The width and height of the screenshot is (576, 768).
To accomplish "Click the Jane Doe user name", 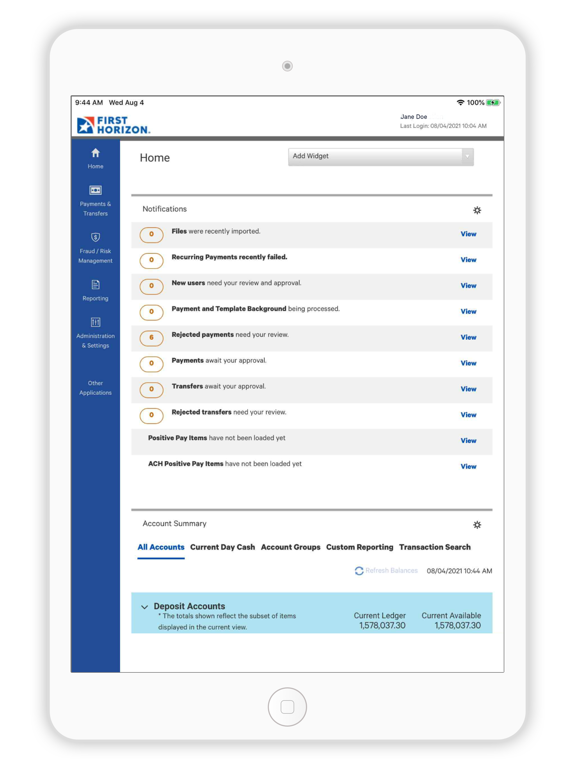I will [414, 117].
